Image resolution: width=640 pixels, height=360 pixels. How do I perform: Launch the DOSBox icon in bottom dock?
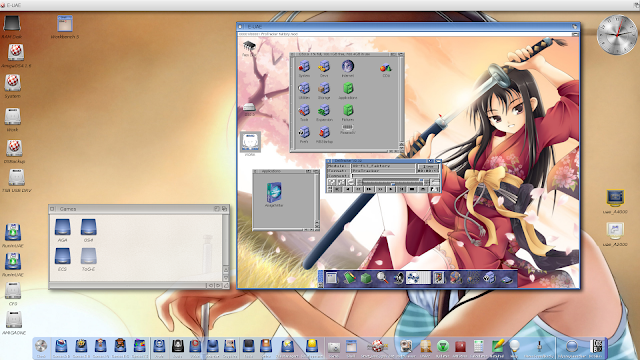coord(596,346)
